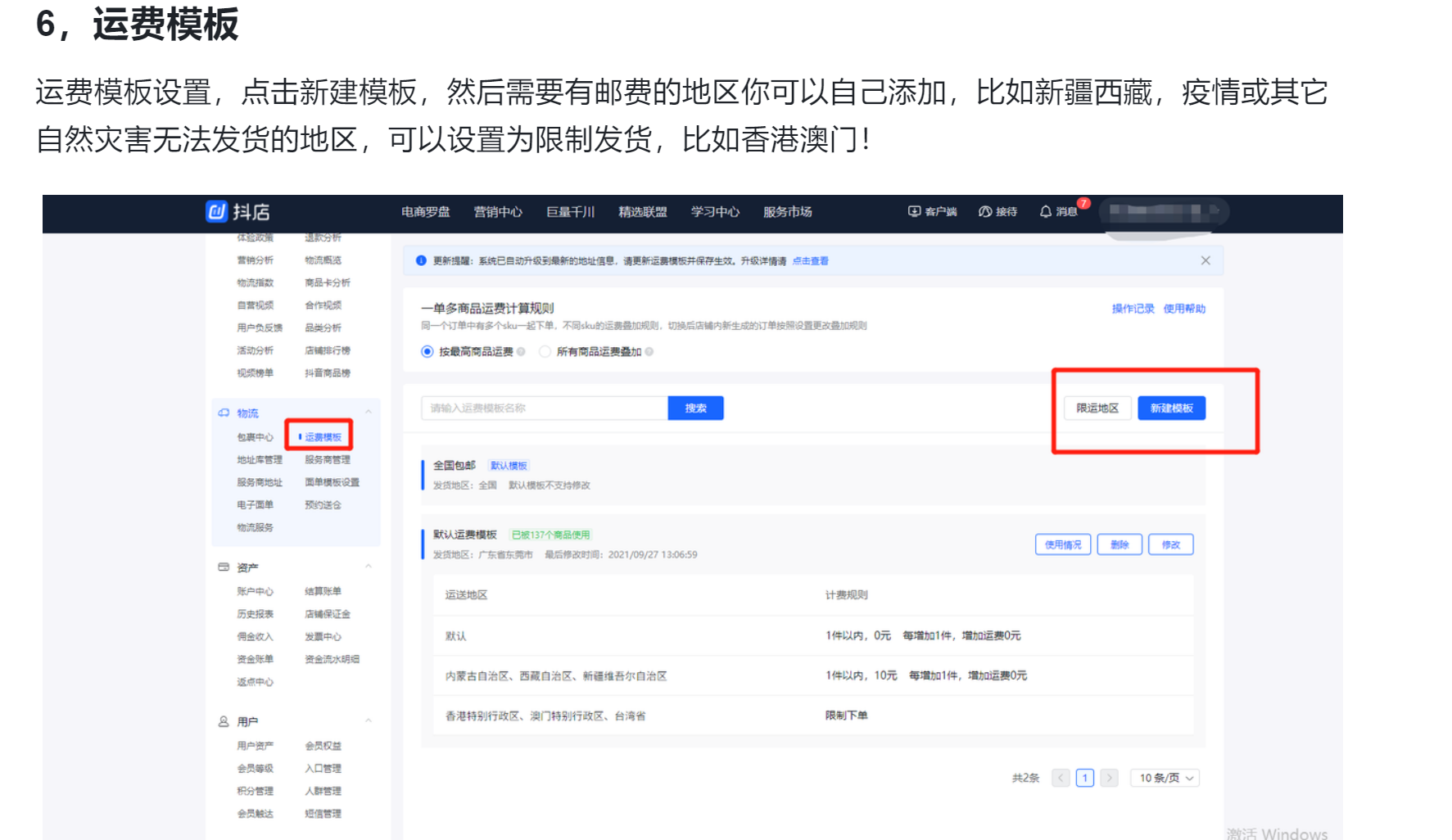Dismiss the 更新提醒 notice banner
The height and width of the screenshot is (840, 1452).
(1205, 260)
